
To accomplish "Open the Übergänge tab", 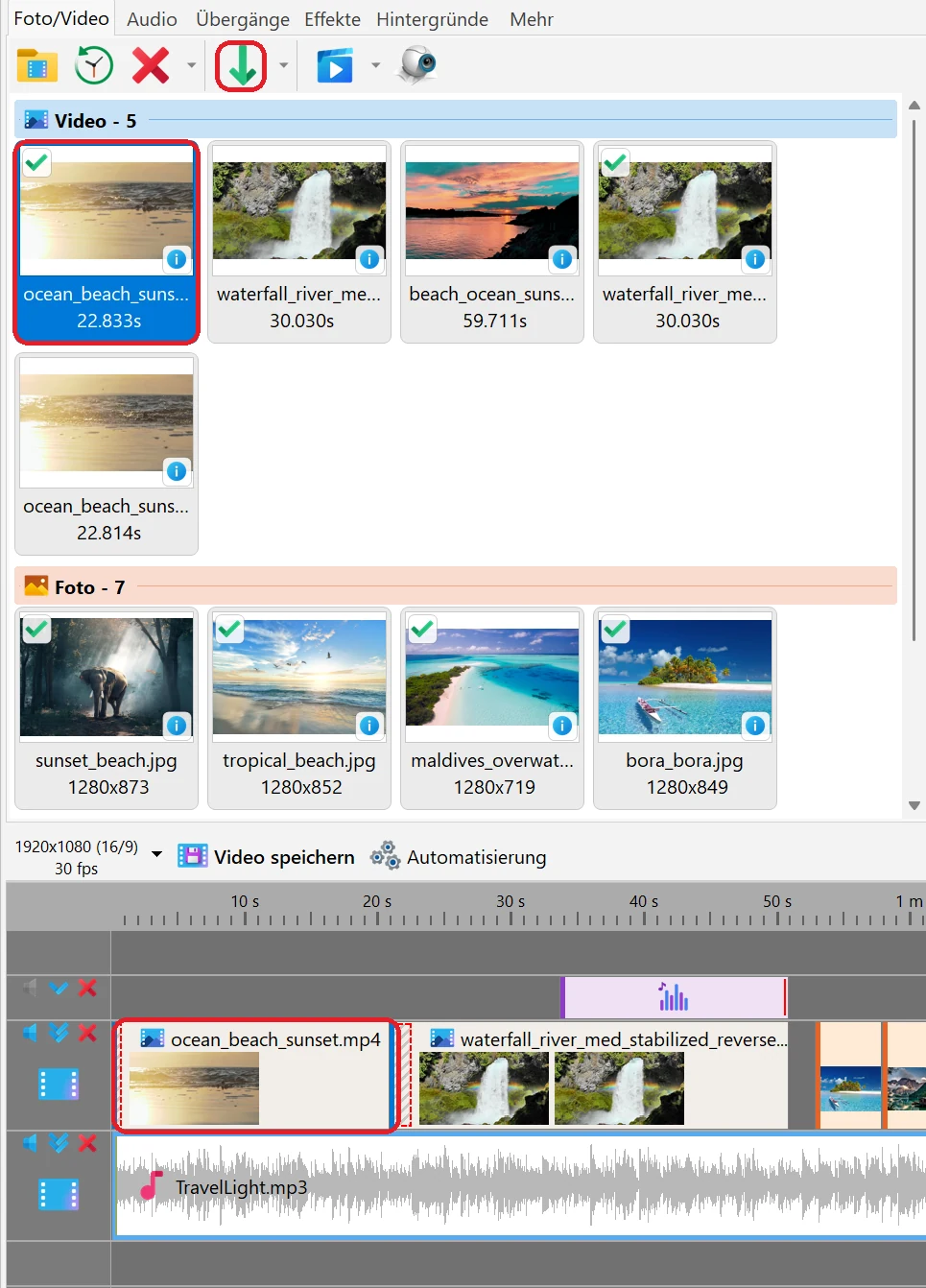I will (243, 19).
